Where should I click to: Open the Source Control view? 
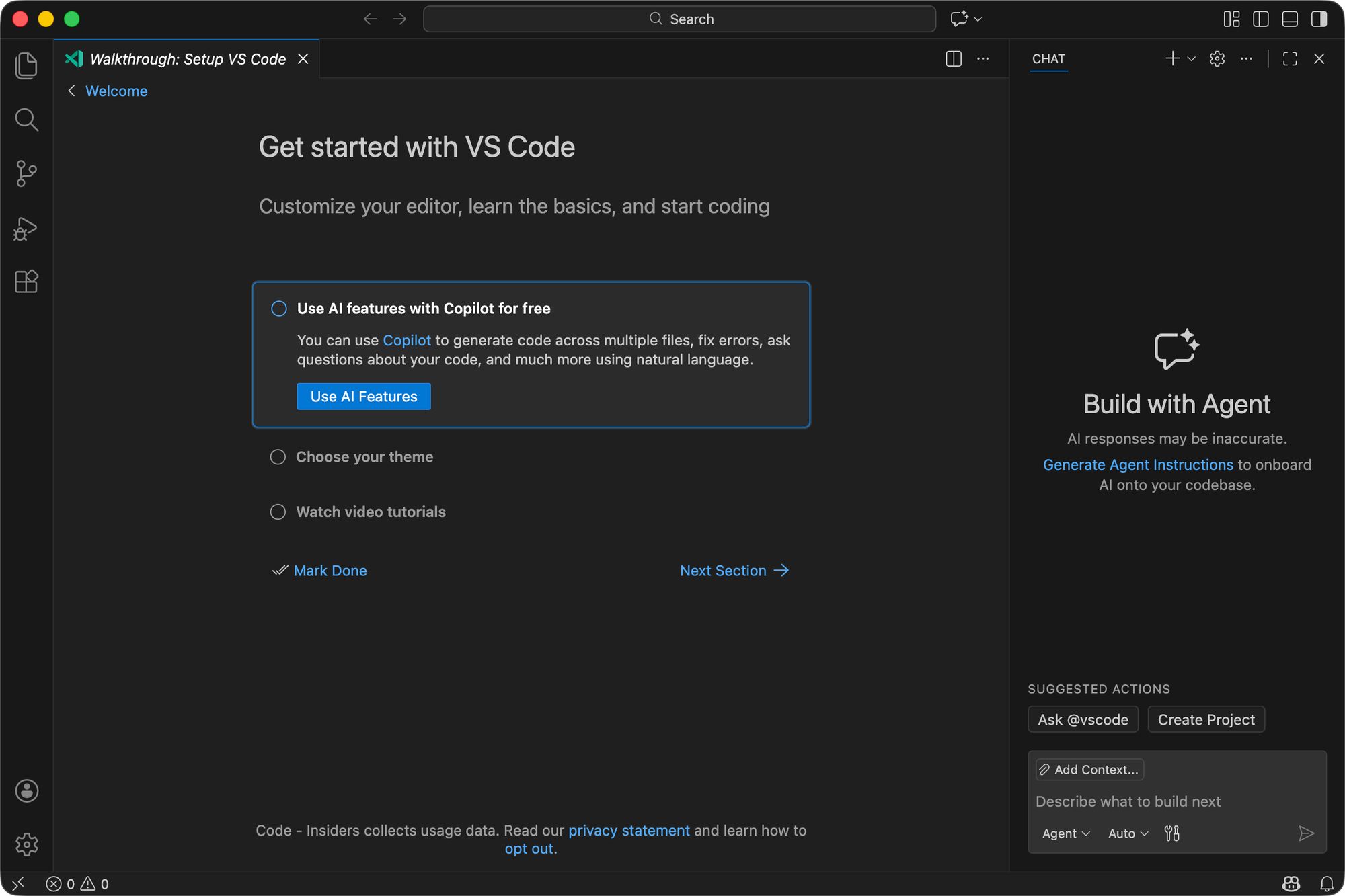click(26, 173)
